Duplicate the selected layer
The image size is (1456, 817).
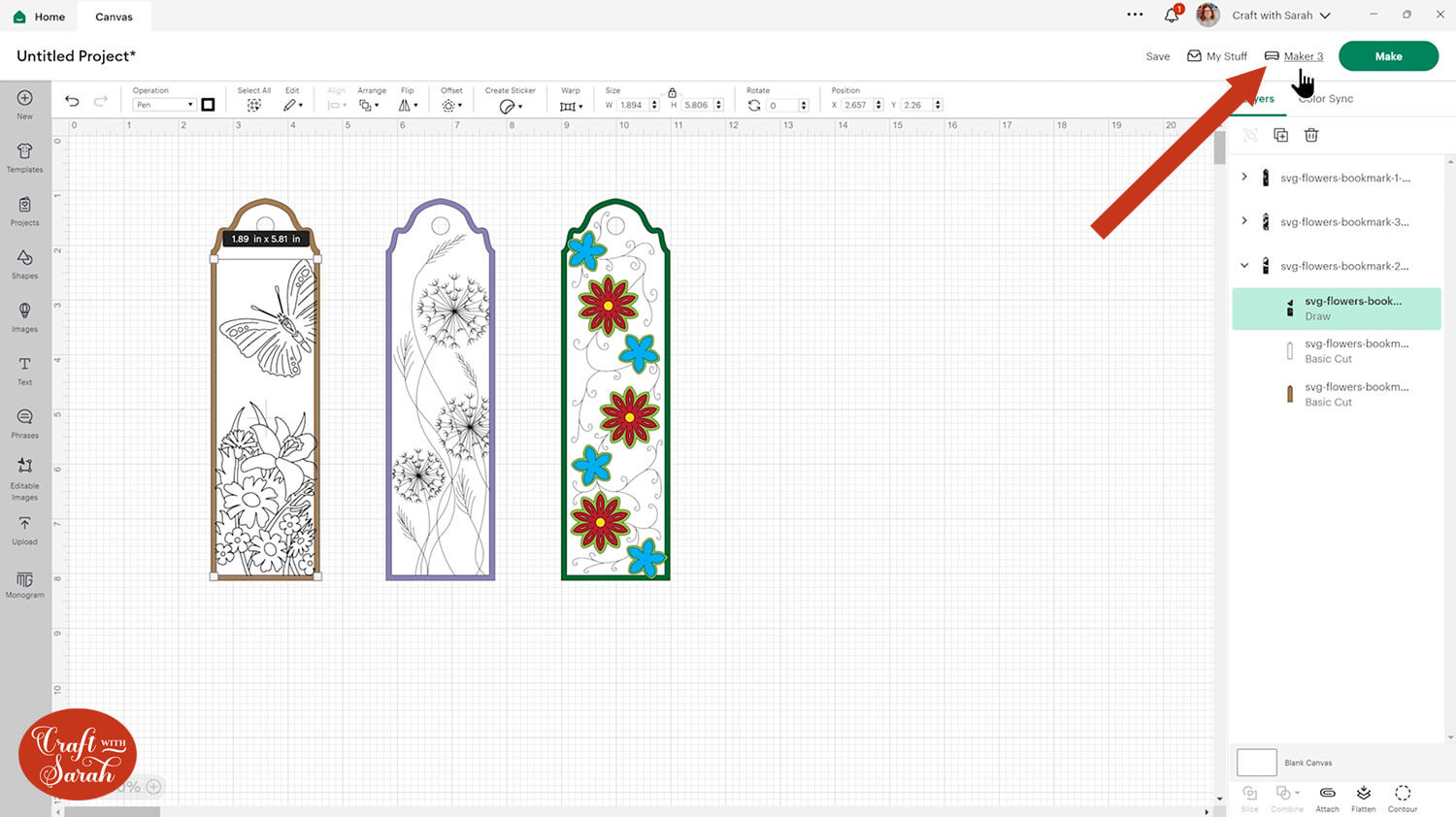click(1280, 135)
